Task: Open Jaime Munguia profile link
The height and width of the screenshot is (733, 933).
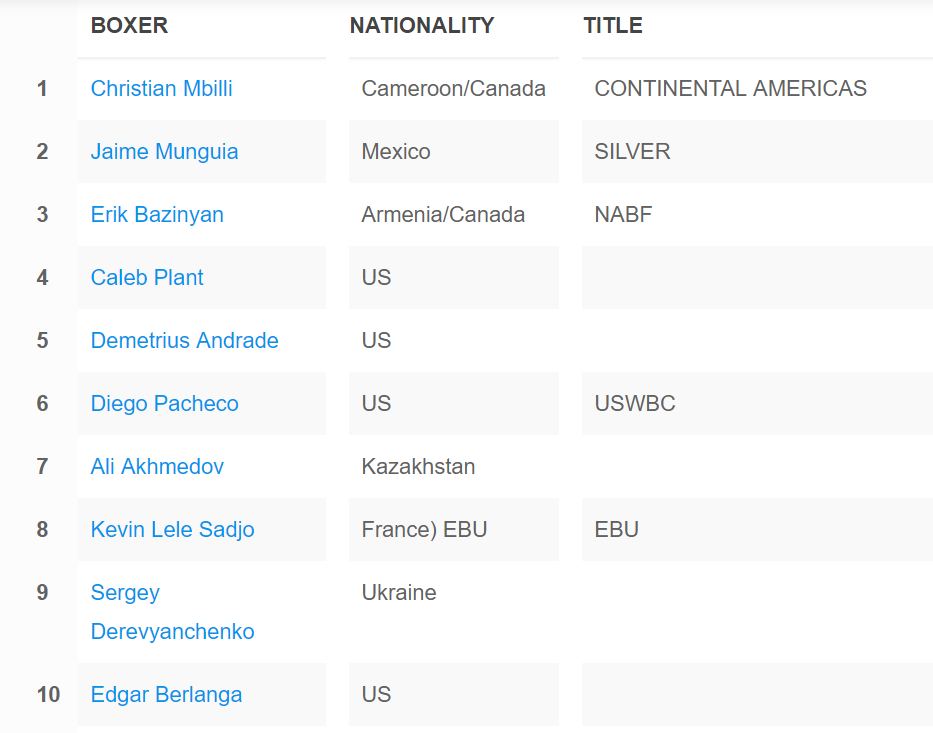Action: pos(164,152)
